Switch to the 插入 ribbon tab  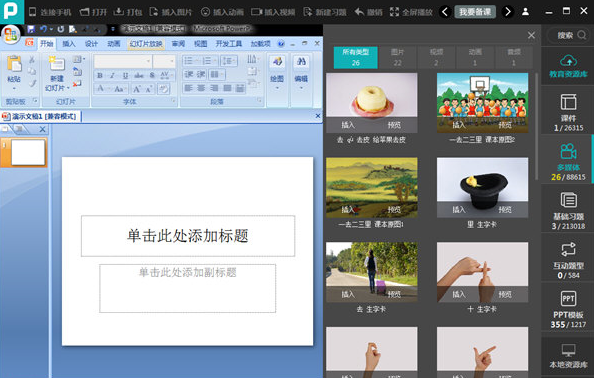coord(69,44)
